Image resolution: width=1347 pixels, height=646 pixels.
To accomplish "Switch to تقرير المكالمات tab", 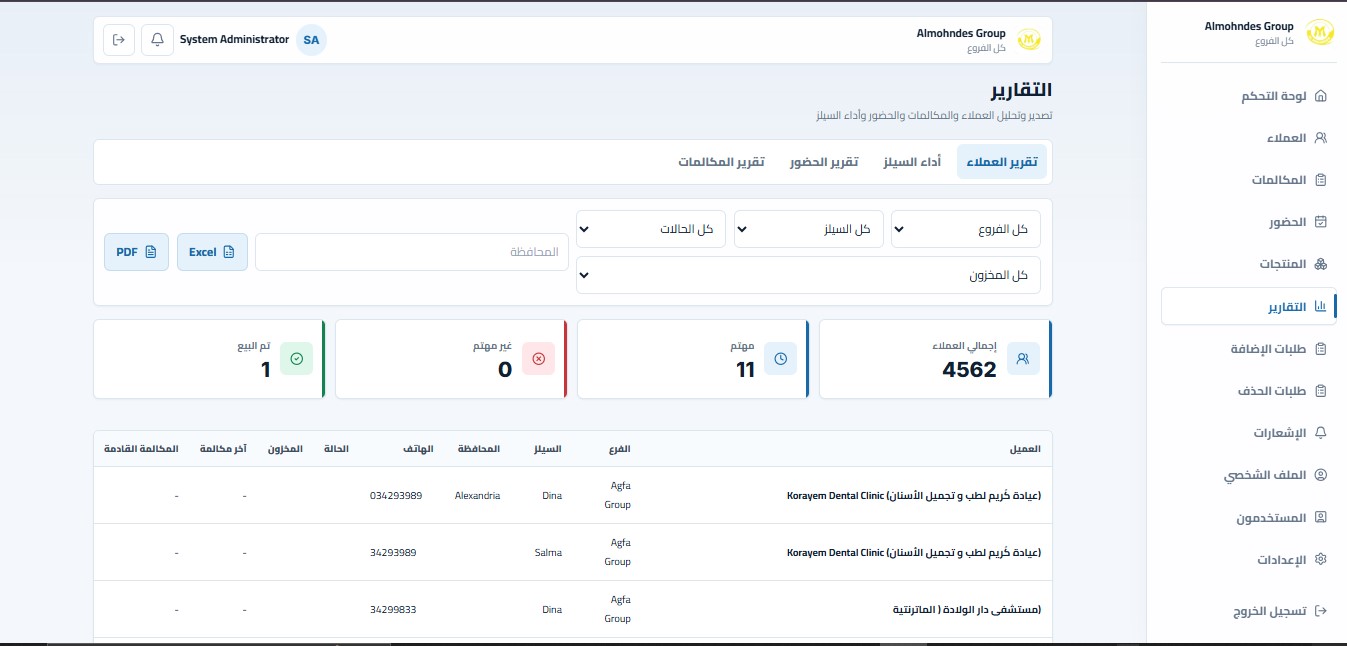I will click(x=721, y=162).
